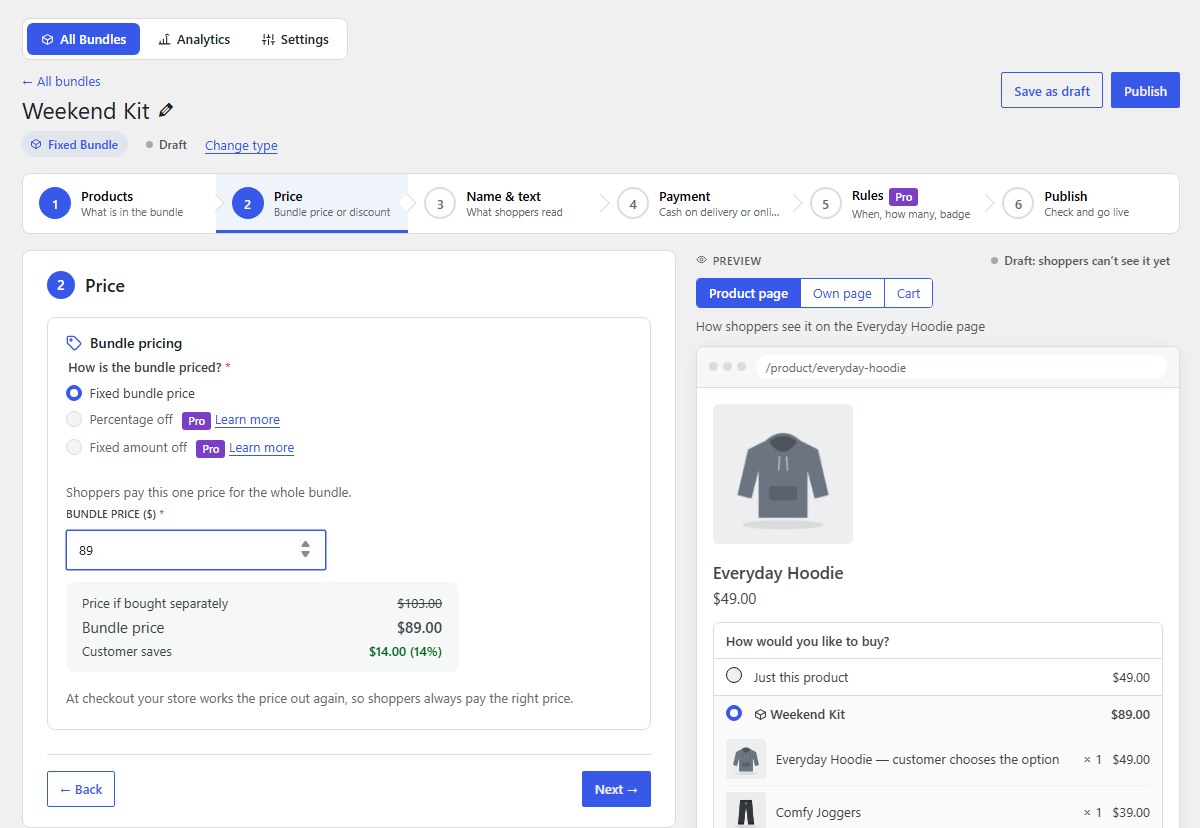
Task: Click the Publish button at top right
Action: 1145,91
